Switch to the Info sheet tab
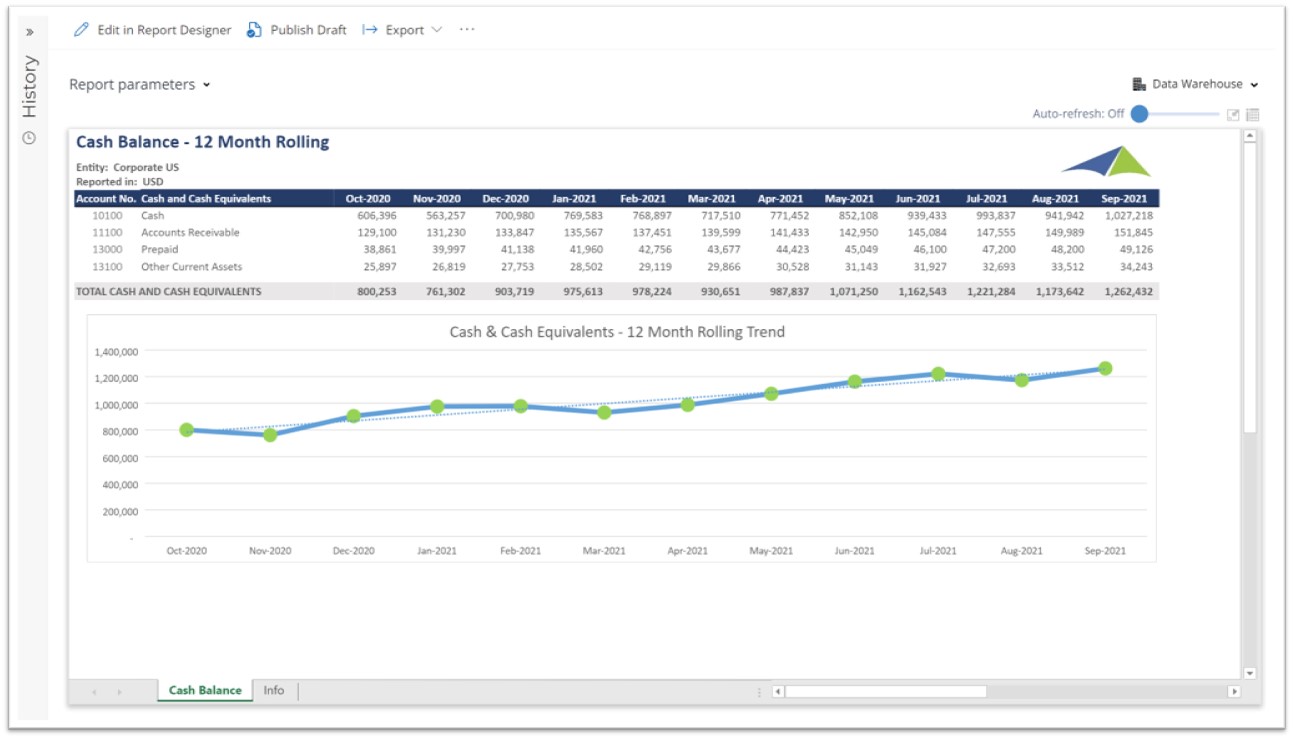Image resolution: width=1293 pixels, height=739 pixels. (274, 690)
